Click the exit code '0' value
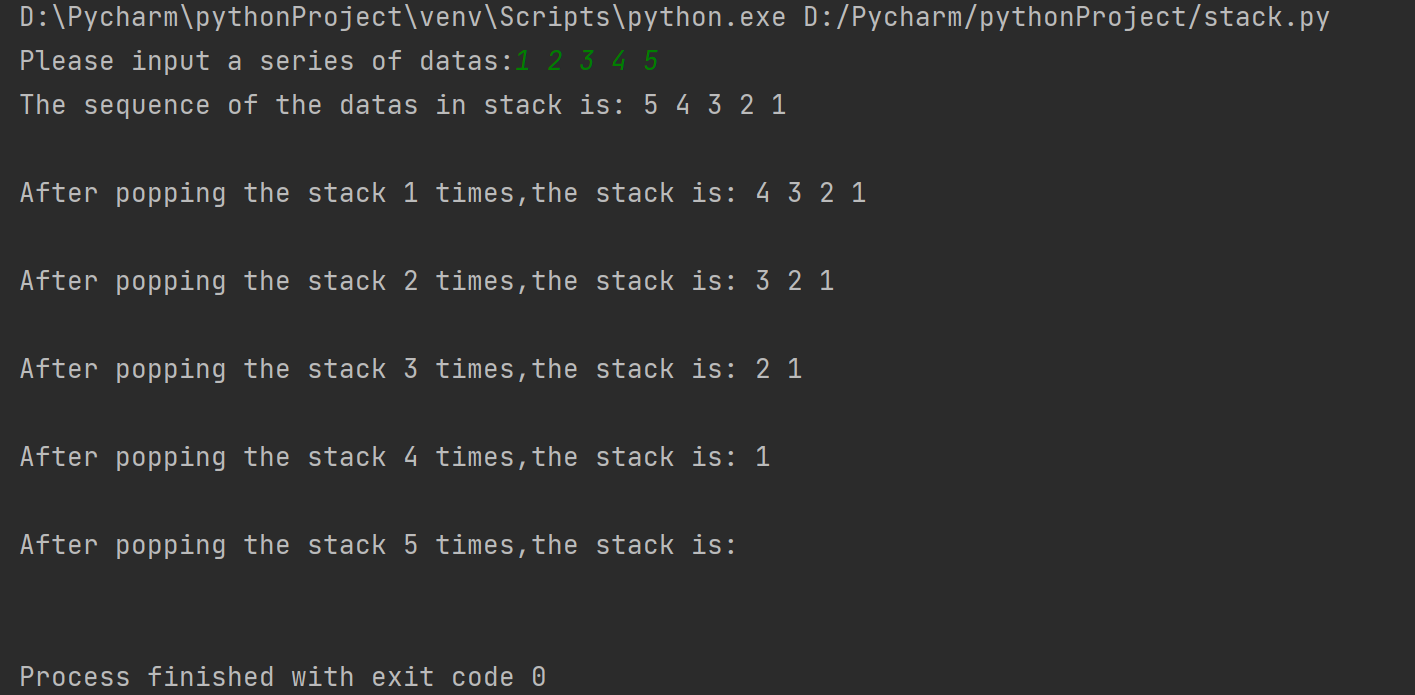The image size is (1415, 695). pos(538,677)
